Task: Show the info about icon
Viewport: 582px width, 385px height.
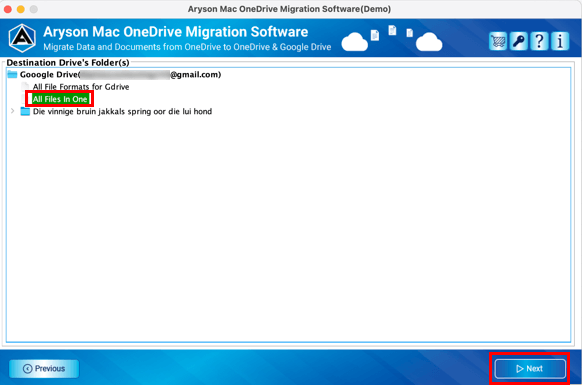Action: point(560,41)
